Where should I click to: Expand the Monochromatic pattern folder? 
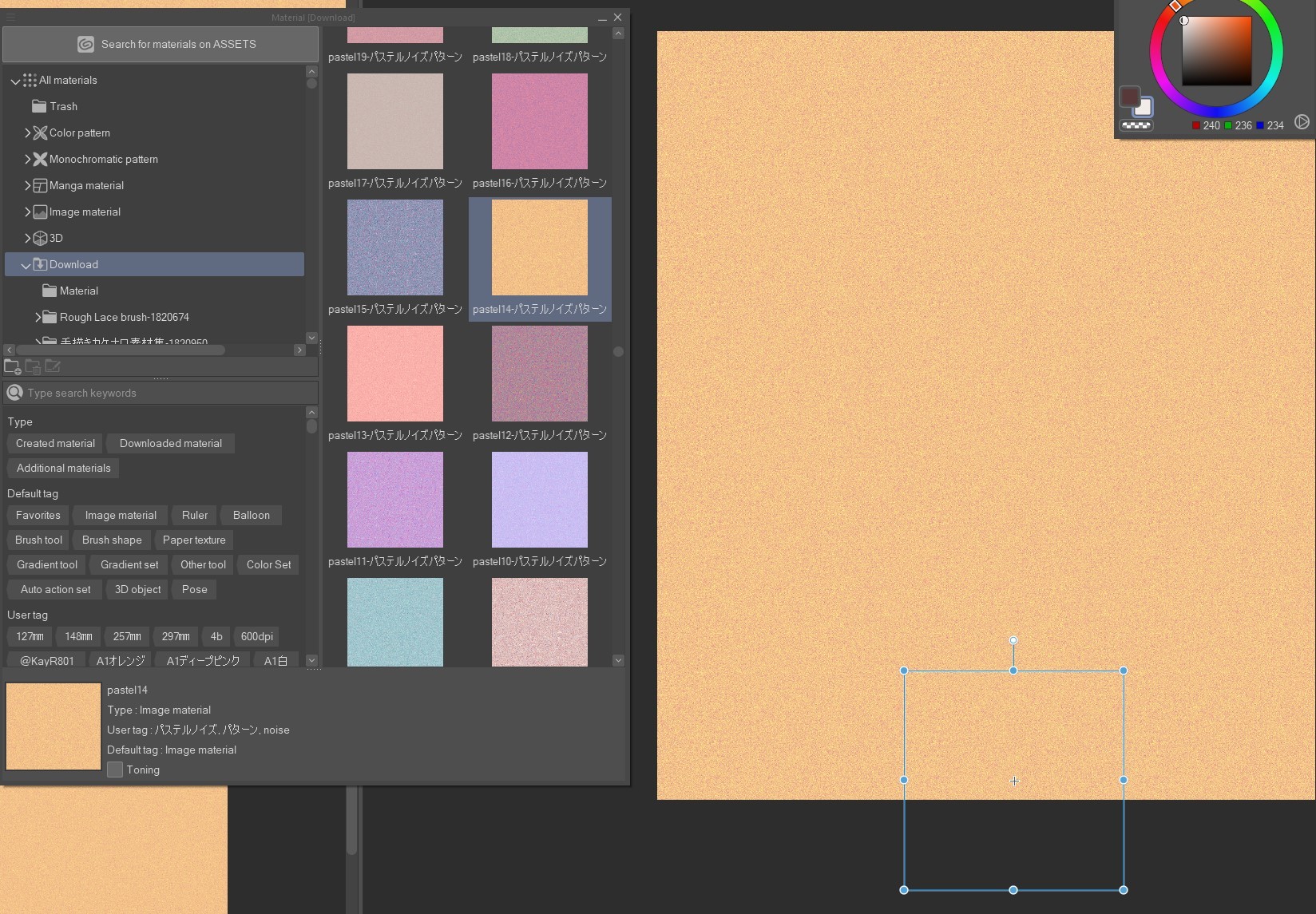pyautogui.click(x=27, y=159)
